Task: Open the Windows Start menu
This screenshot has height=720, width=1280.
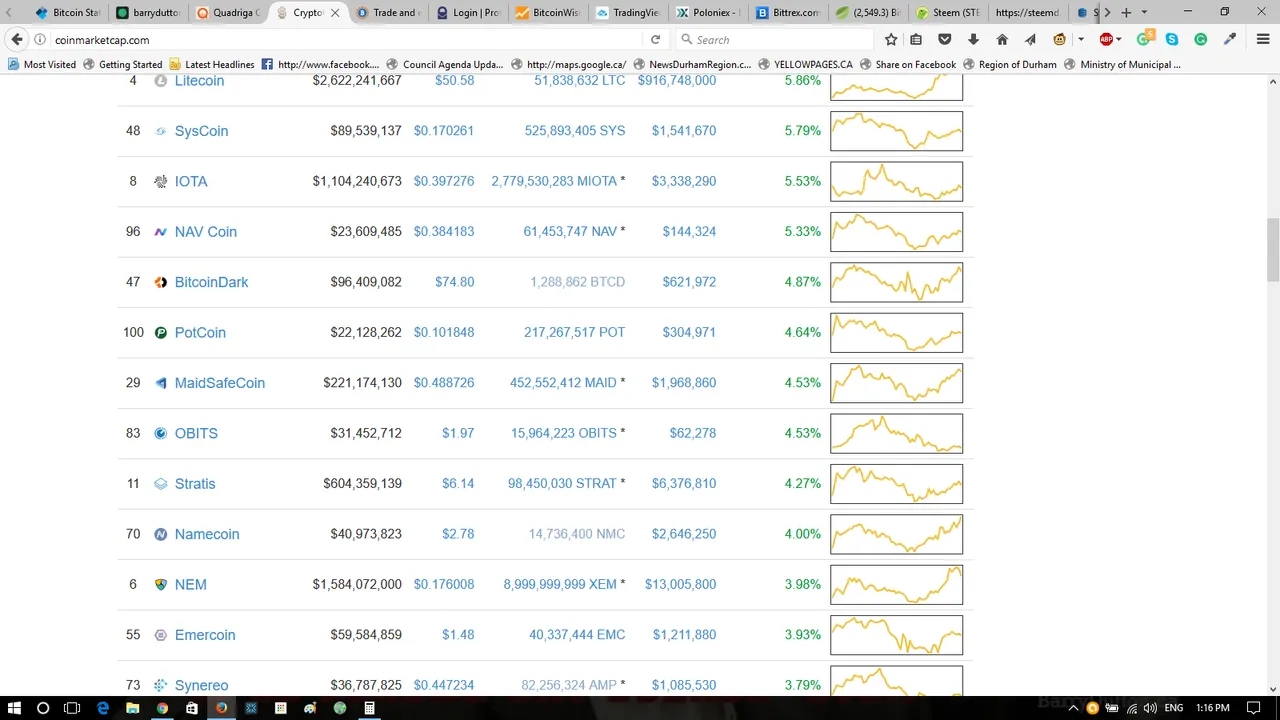Action: (x=14, y=708)
